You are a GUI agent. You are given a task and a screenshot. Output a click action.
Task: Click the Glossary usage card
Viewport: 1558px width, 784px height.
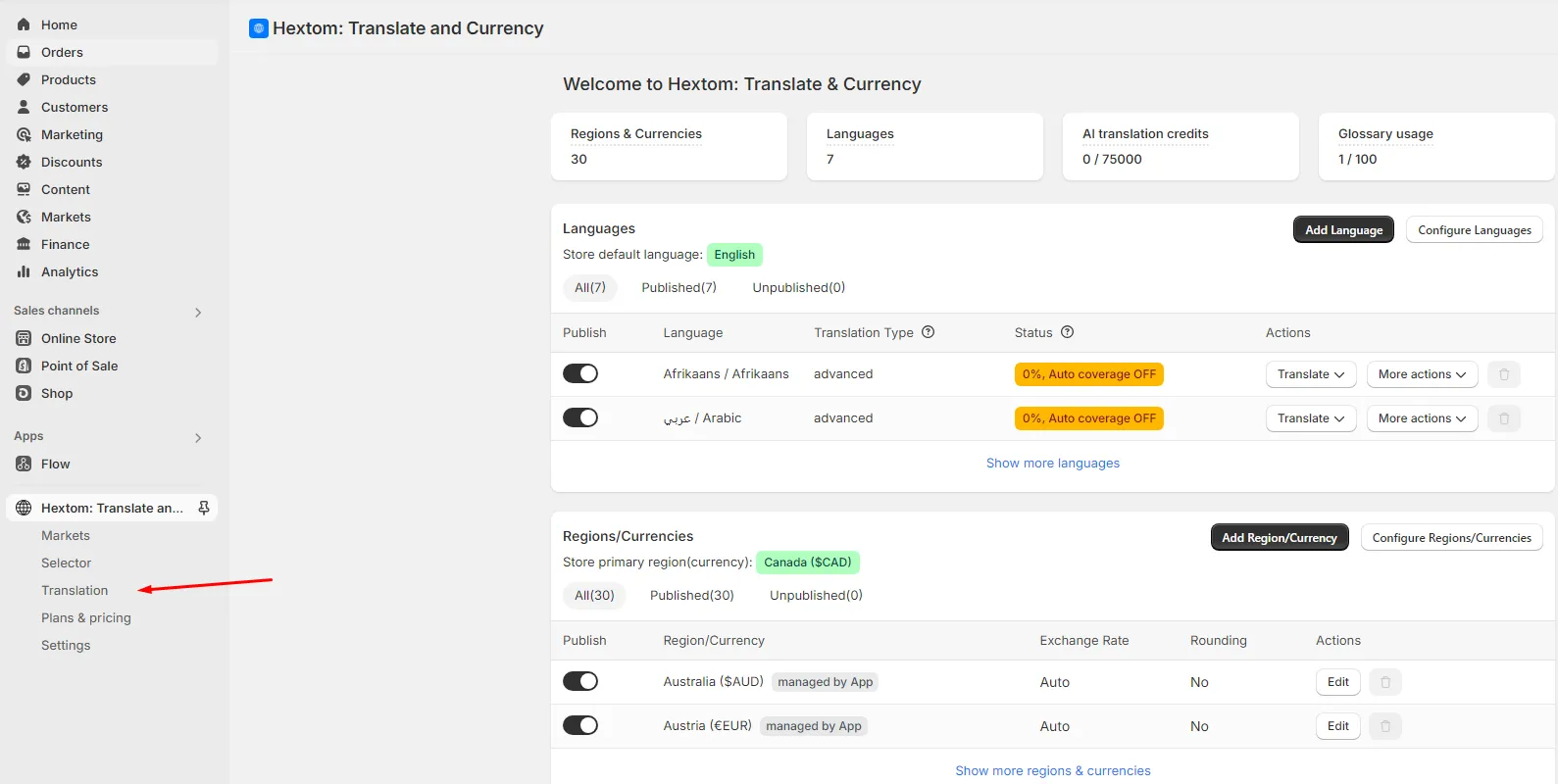click(x=1436, y=147)
